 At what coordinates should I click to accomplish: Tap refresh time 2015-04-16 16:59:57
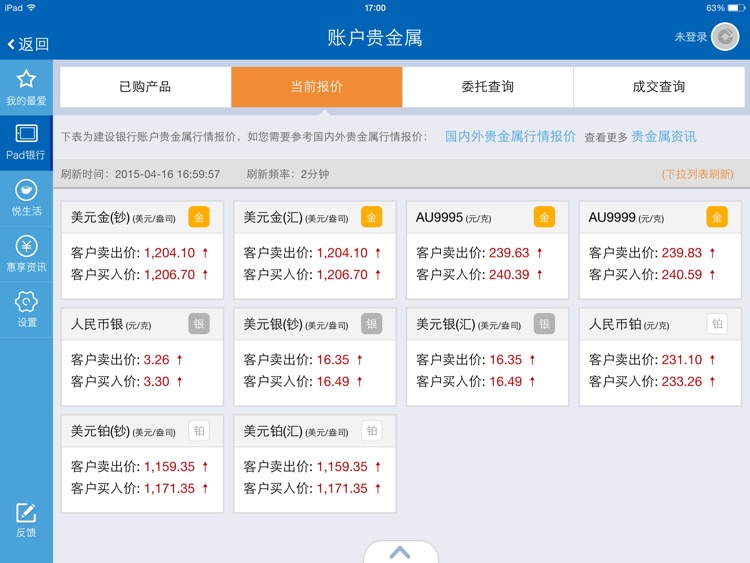(167, 174)
